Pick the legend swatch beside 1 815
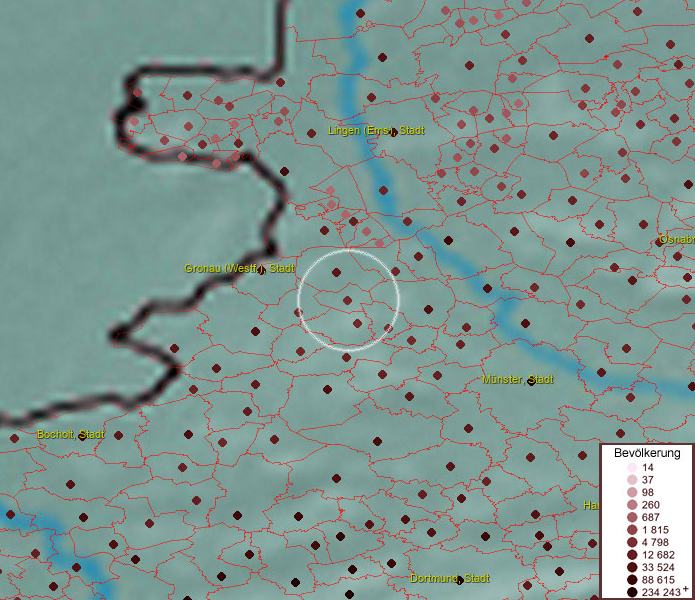Image resolution: width=695 pixels, height=600 pixels. [632, 530]
